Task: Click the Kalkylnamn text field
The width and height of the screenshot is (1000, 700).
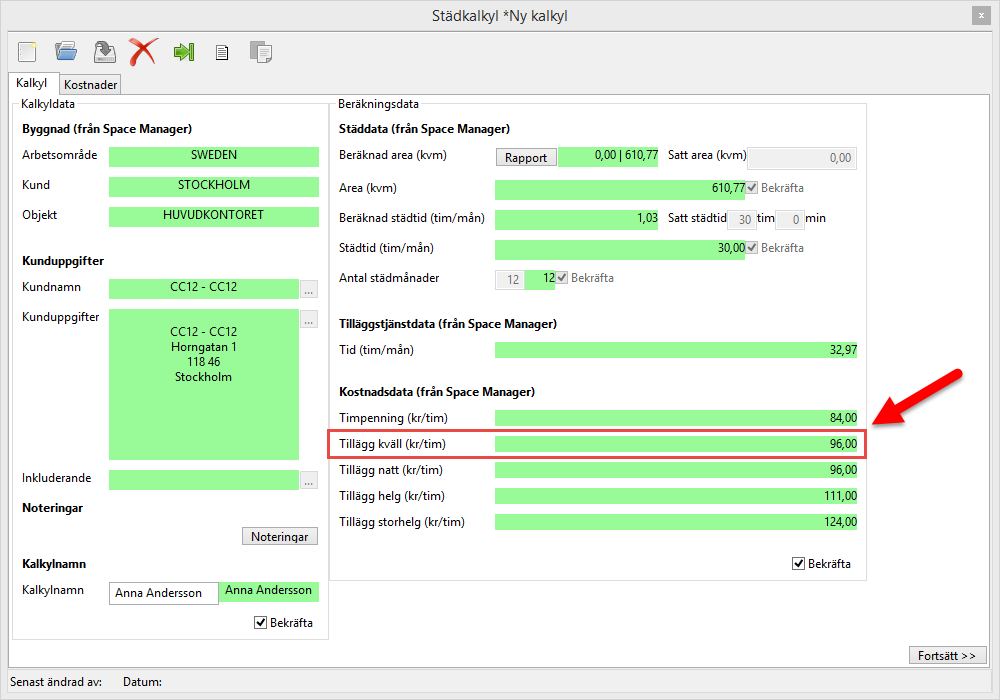Action: pos(163,593)
